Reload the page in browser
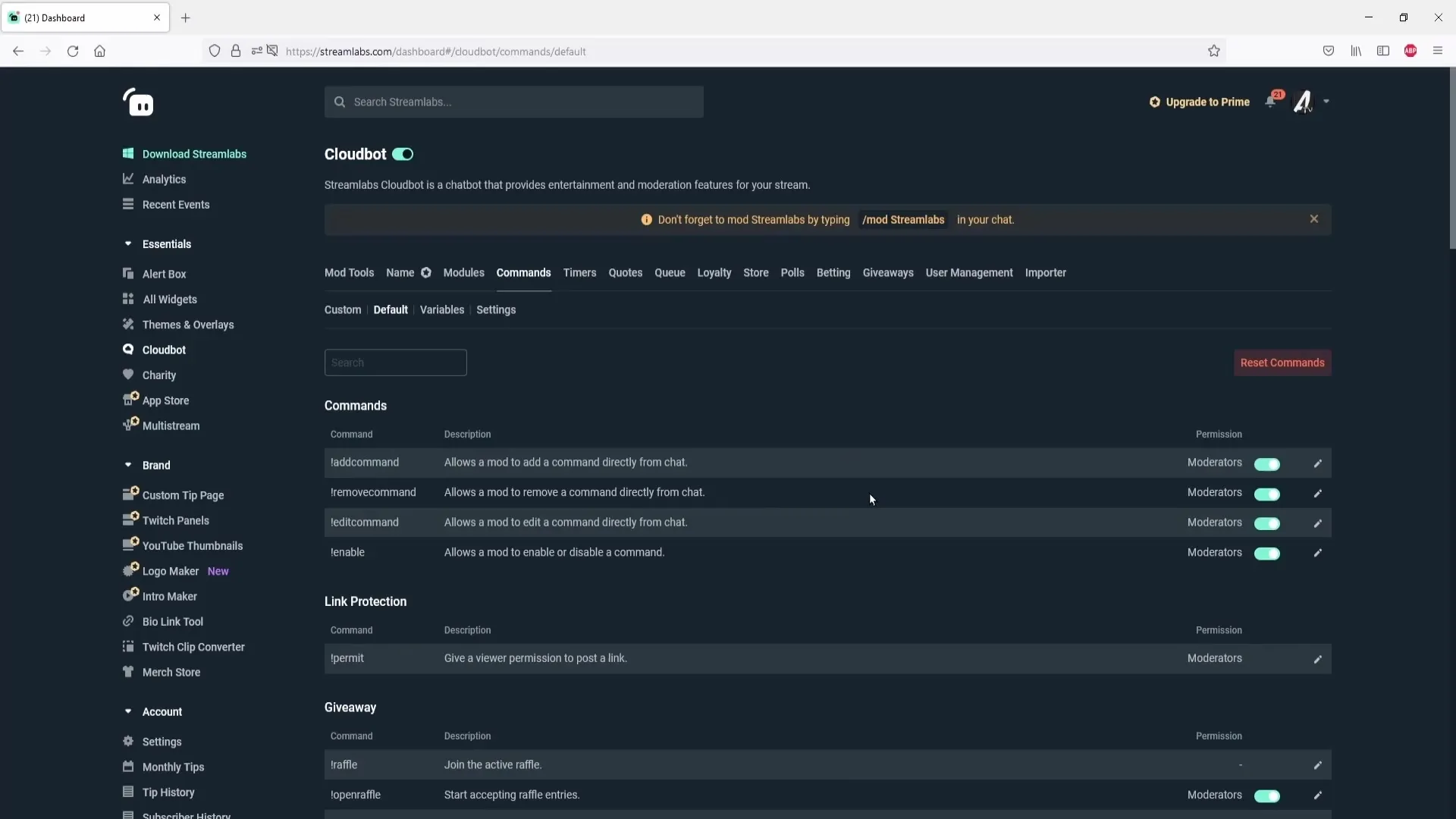 73,51
